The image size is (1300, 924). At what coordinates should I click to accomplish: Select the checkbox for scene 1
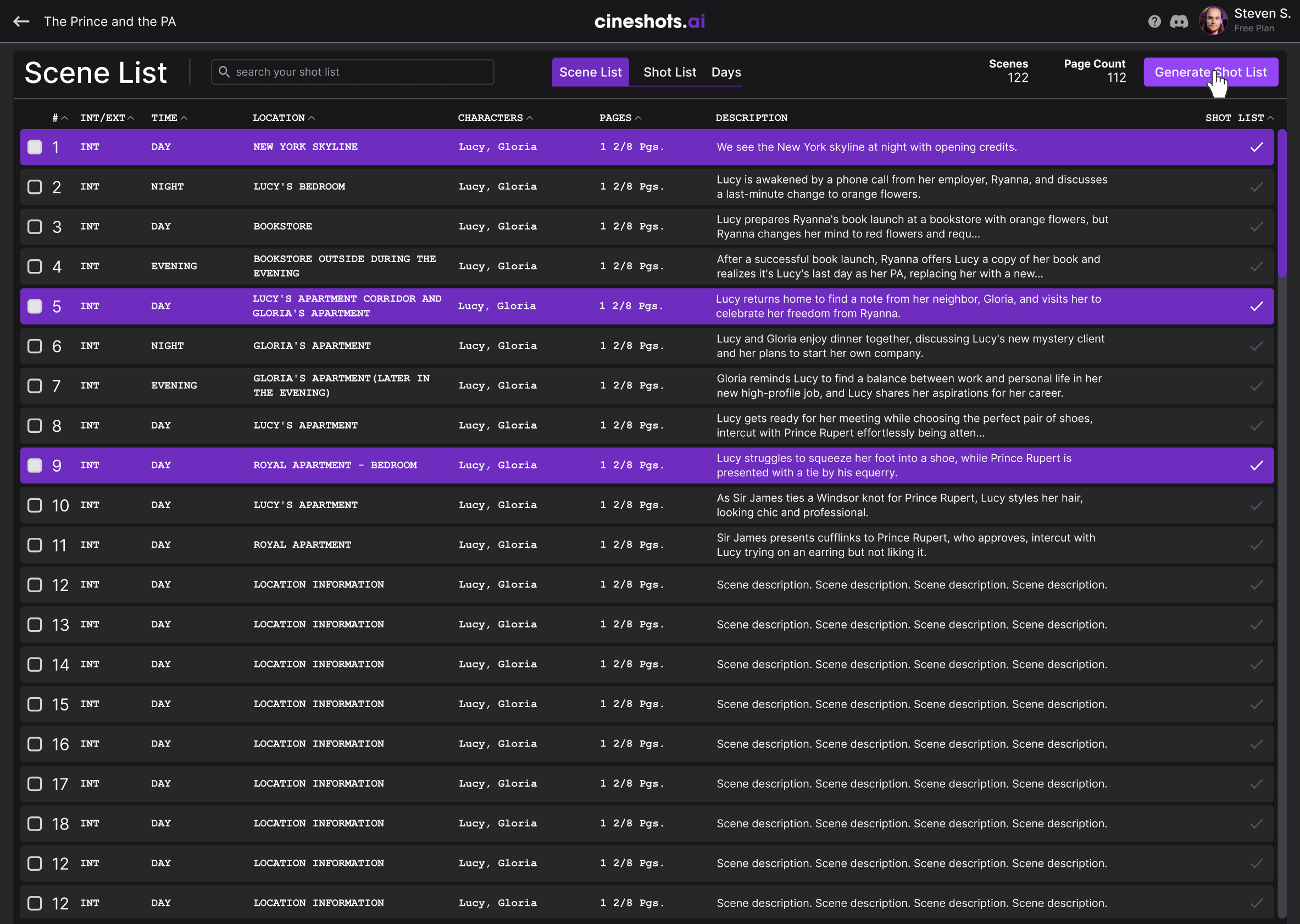pyautogui.click(x=34, y=147)
